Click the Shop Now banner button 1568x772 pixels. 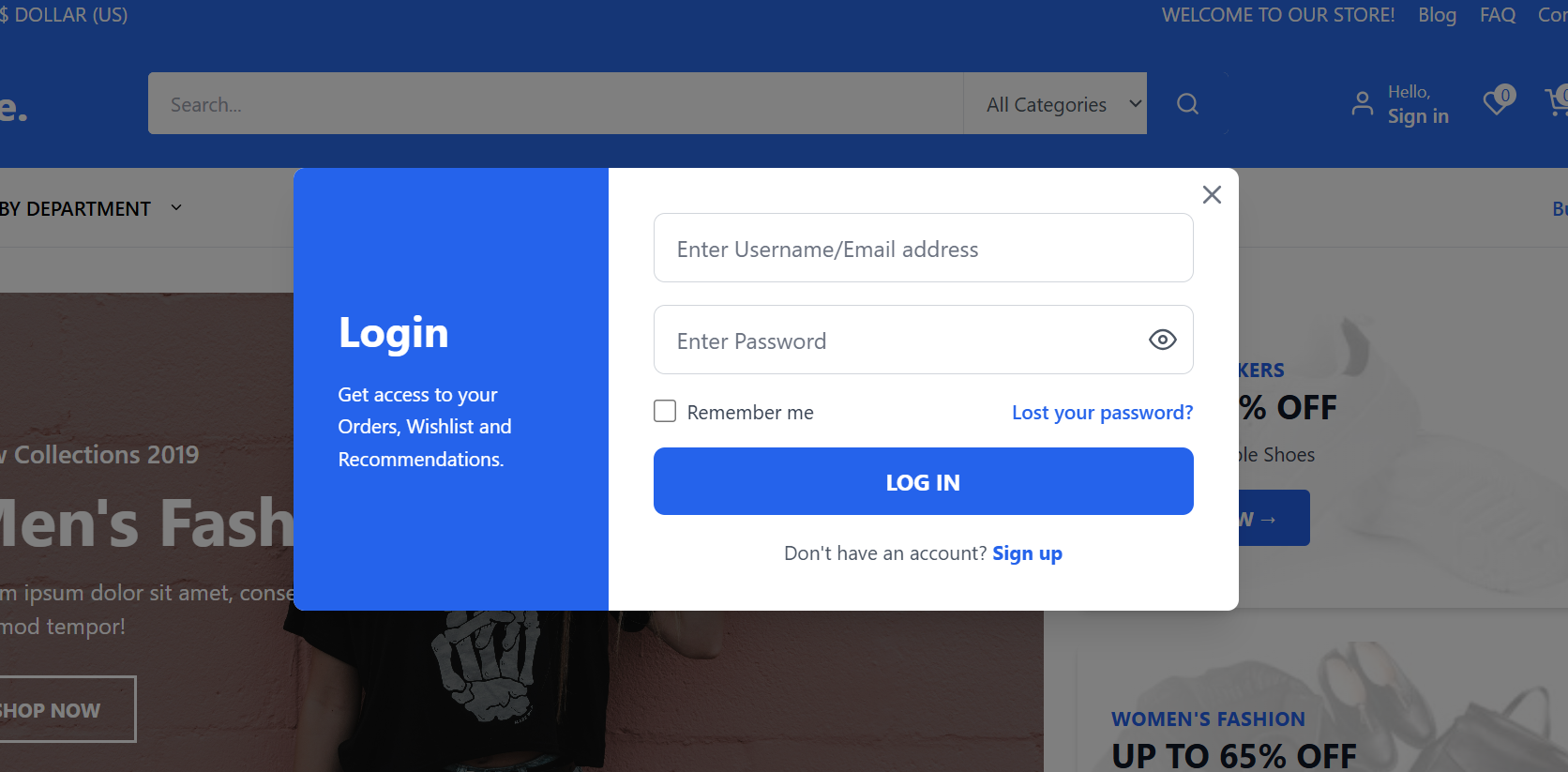click(x=56, y=710)
